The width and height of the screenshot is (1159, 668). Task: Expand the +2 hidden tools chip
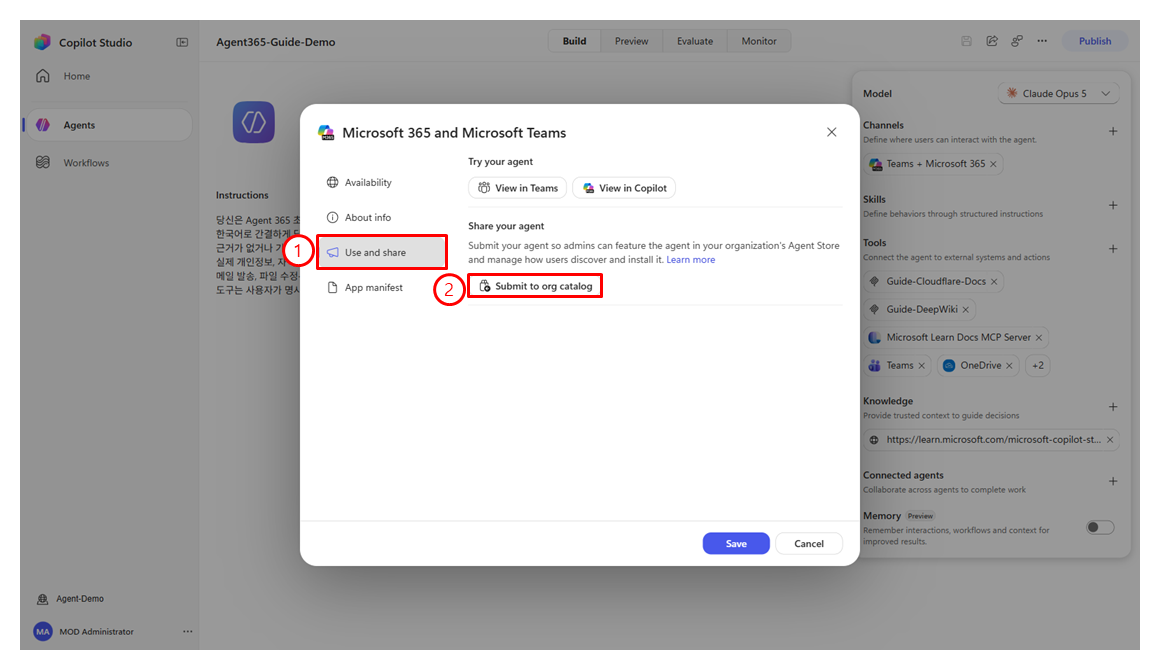(1038, 366)
